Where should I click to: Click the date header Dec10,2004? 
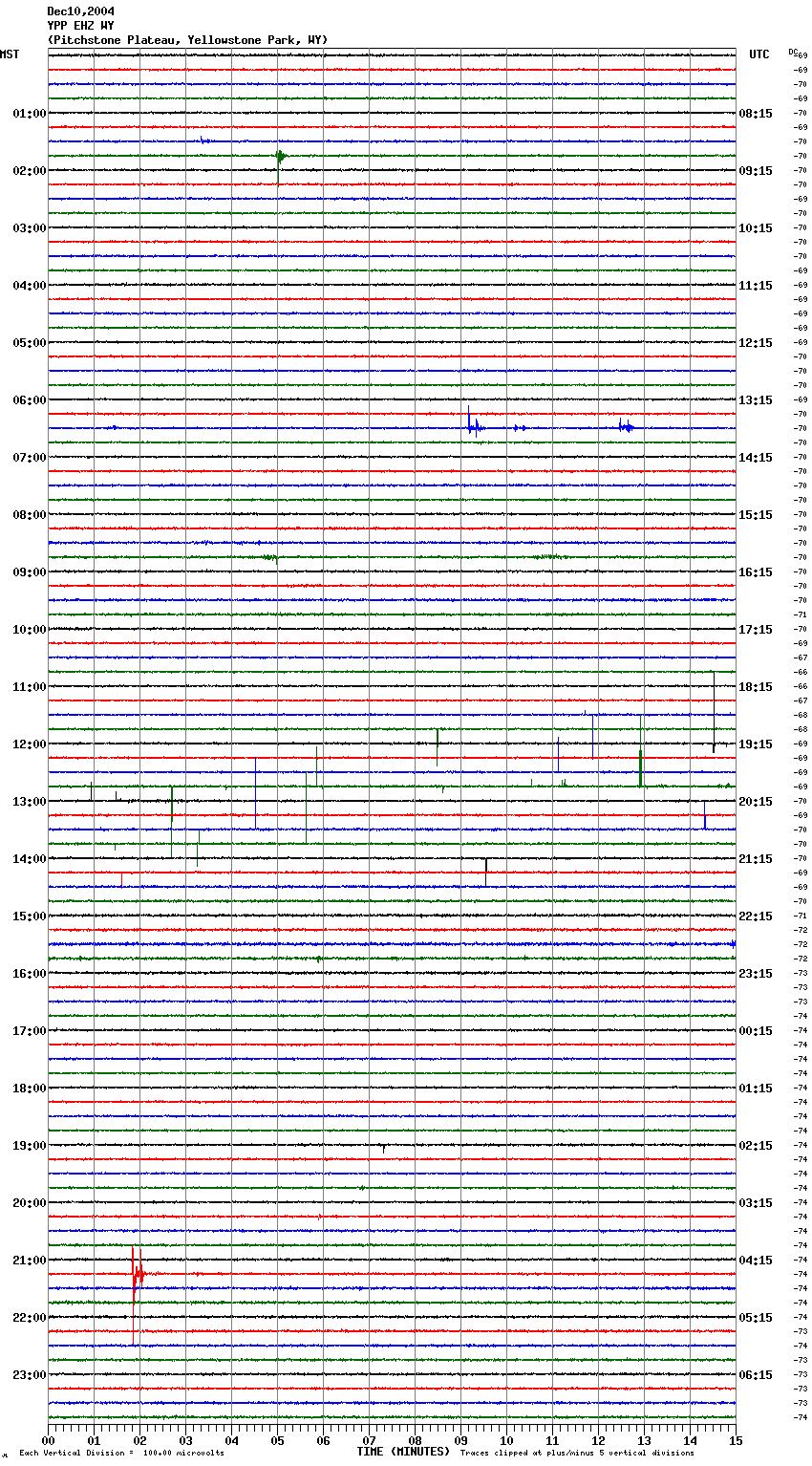click(80, 11)
